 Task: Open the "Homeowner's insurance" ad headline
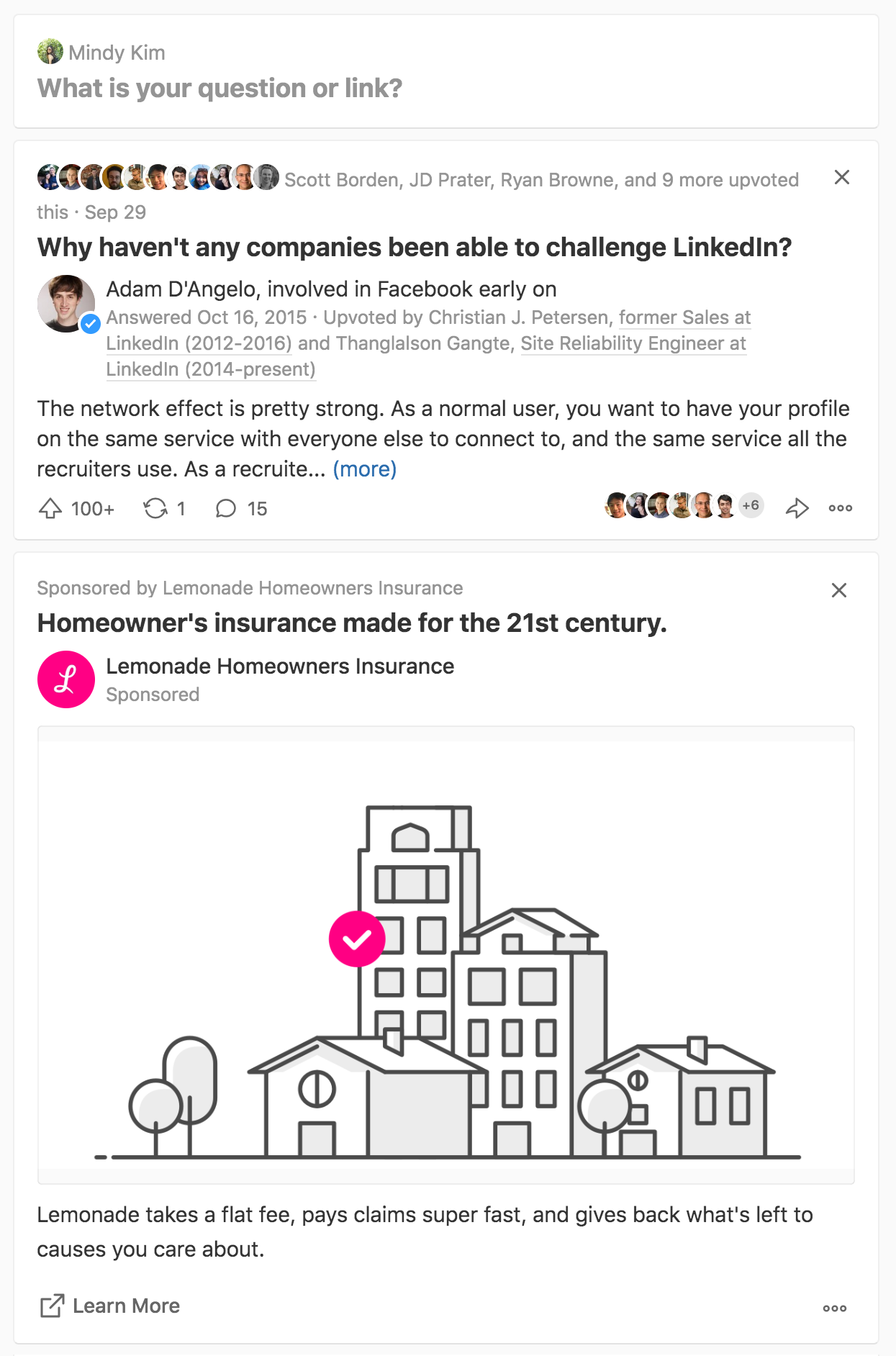point(352,623)
